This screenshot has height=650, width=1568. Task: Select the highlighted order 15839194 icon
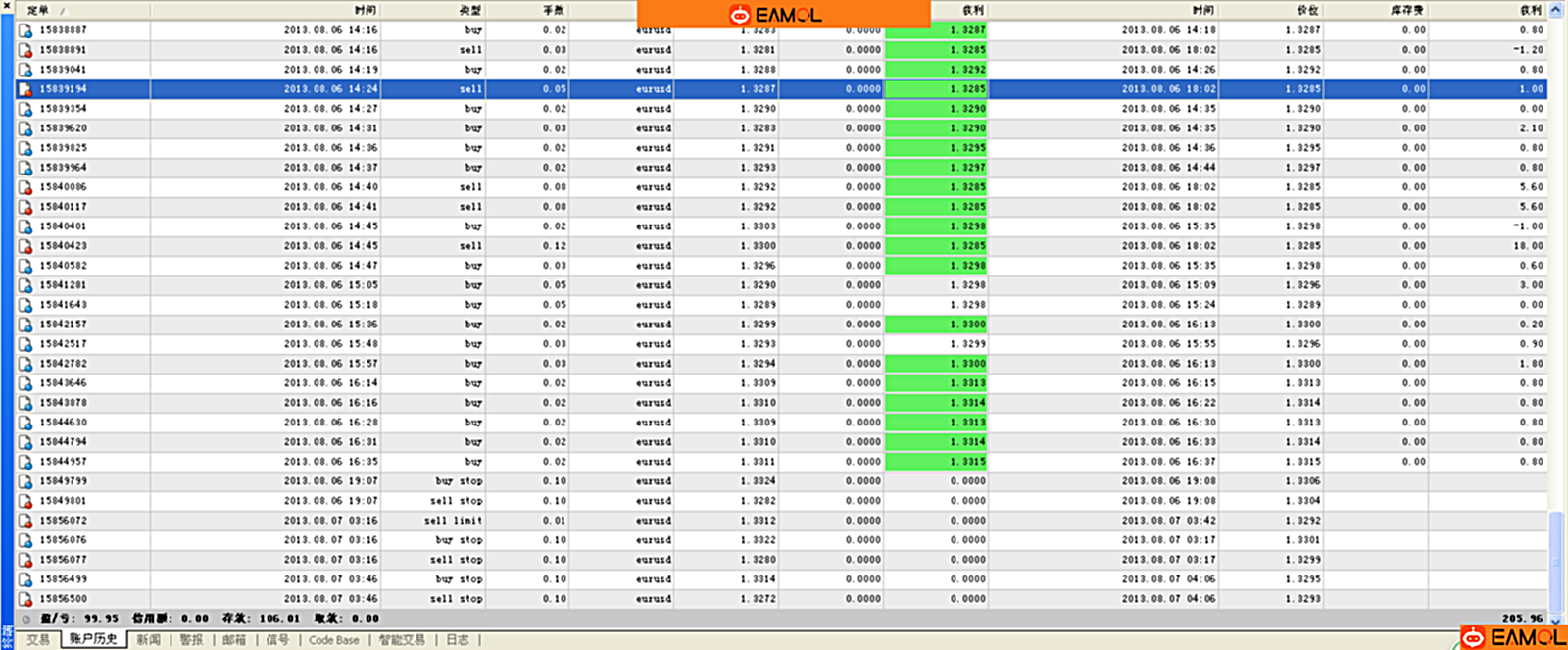click(x=25, y=89)
